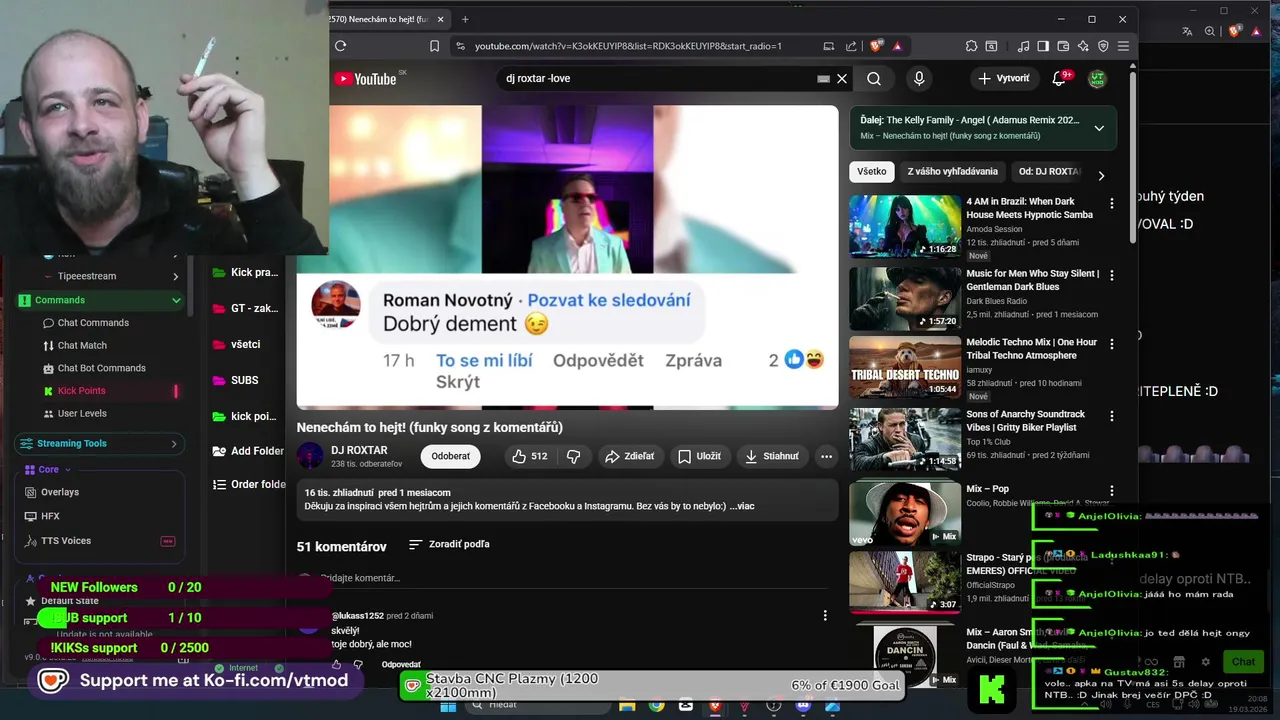This screenshot has height=720, width=1280.
Task: Go to YouTube home via logo
Action: click(x=366, y=79)
